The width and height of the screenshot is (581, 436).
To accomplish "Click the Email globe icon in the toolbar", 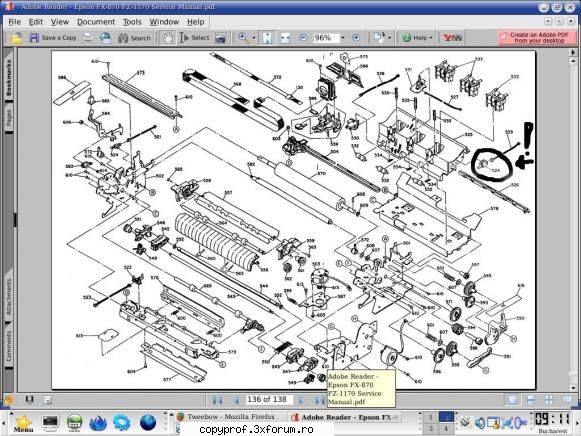I will (106, 38).
